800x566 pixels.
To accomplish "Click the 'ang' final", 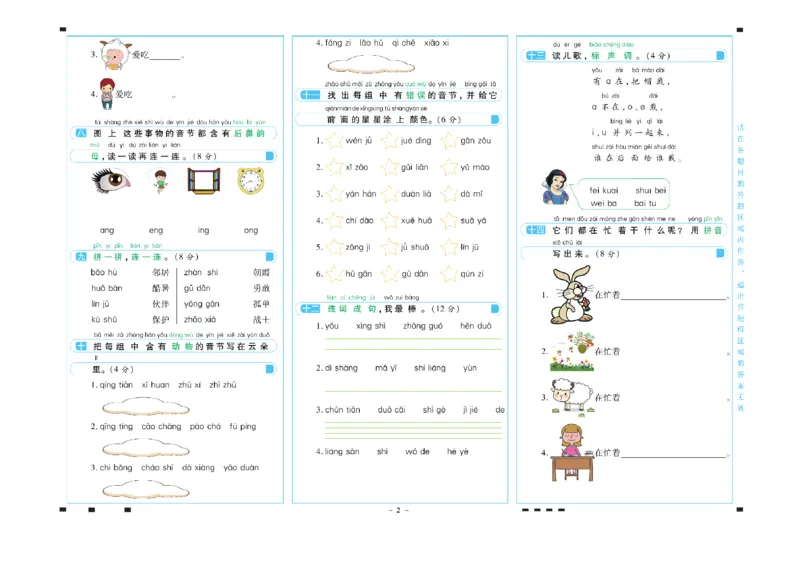I will (x=107, y=231).
